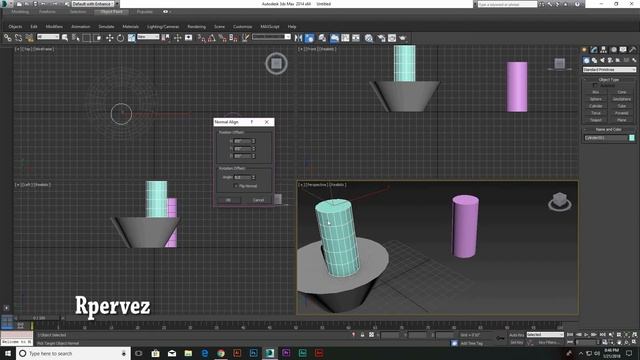Switch to the Motion panel tab
640x360 pixels.
click(x=613, y=50)
